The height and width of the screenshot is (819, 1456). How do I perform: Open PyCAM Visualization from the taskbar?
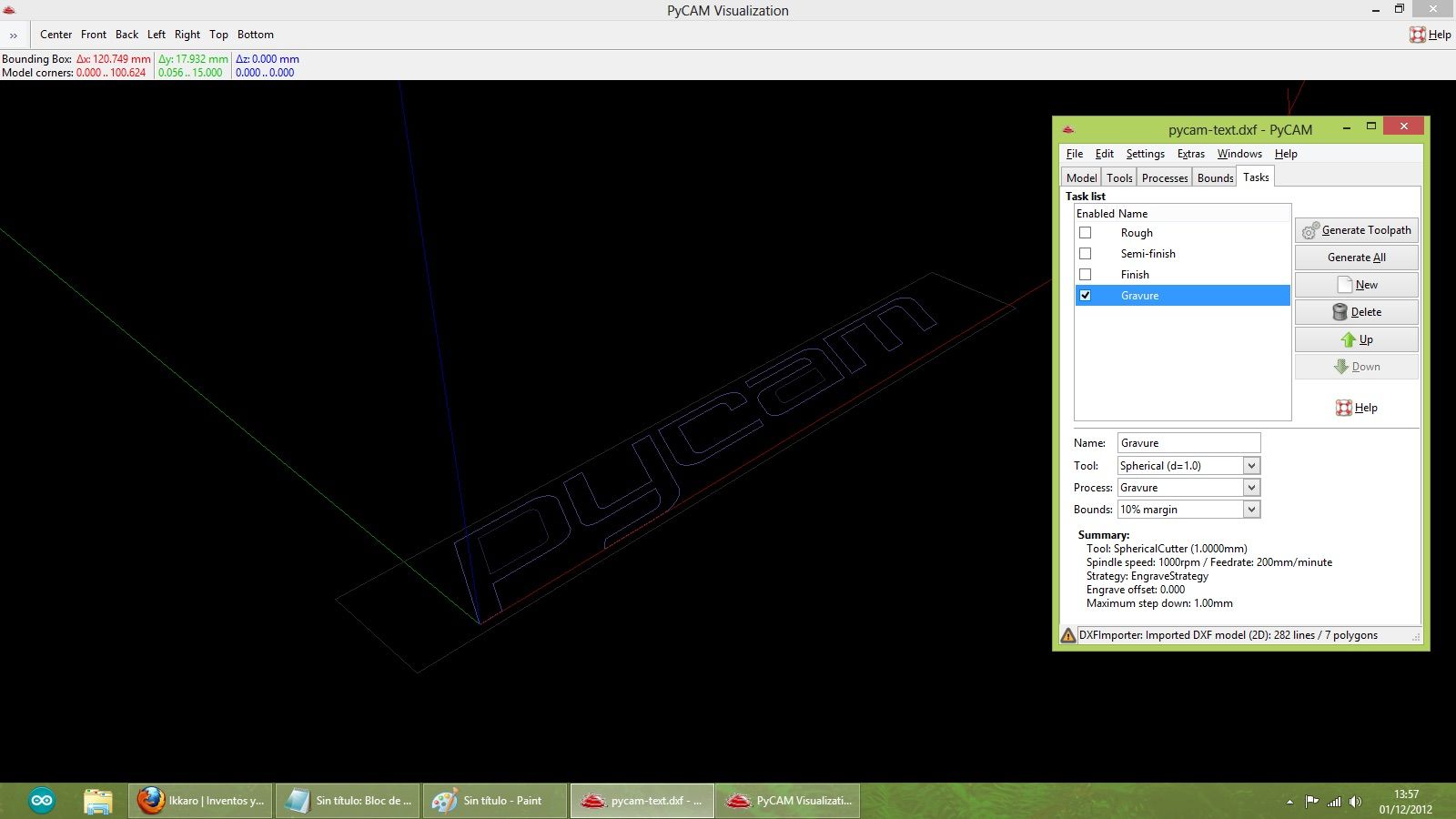tap(788, 800)
